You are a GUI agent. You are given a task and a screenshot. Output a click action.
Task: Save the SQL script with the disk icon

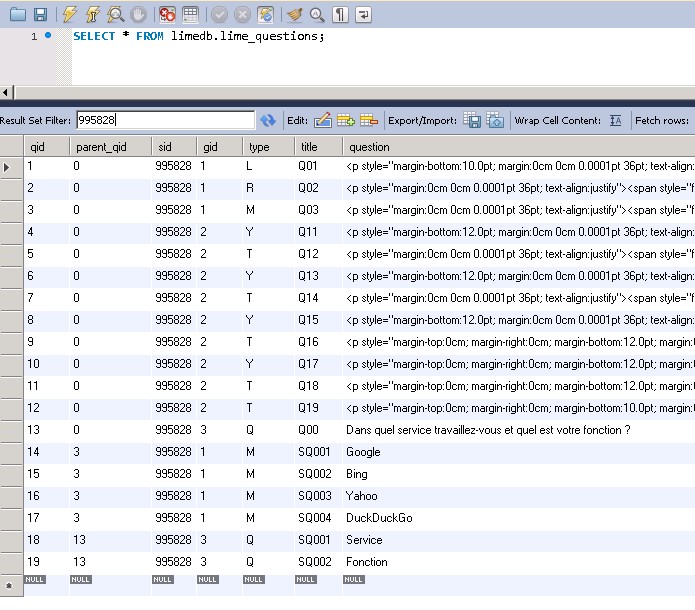(x=40, y=14)
